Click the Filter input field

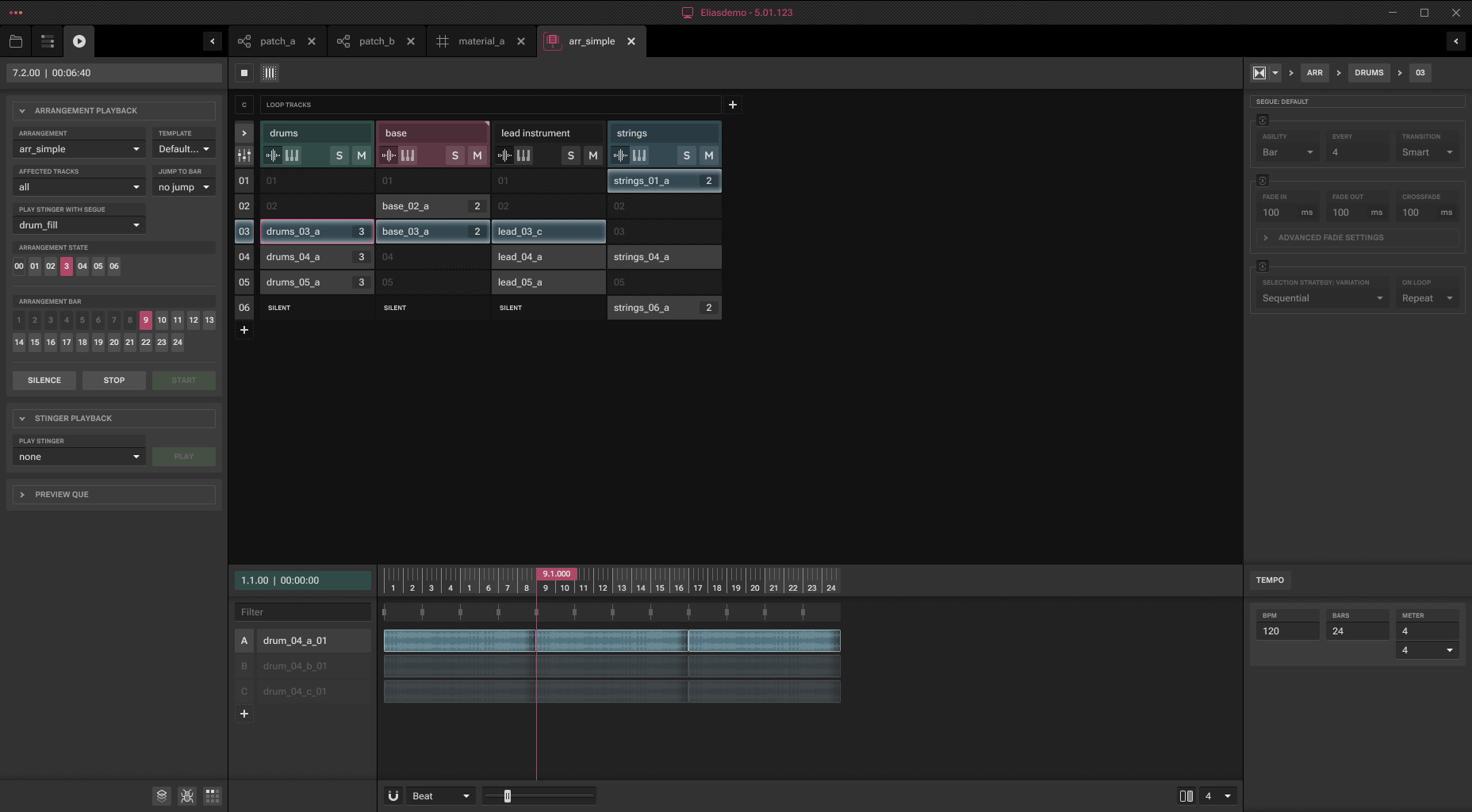tap(303, 612)
